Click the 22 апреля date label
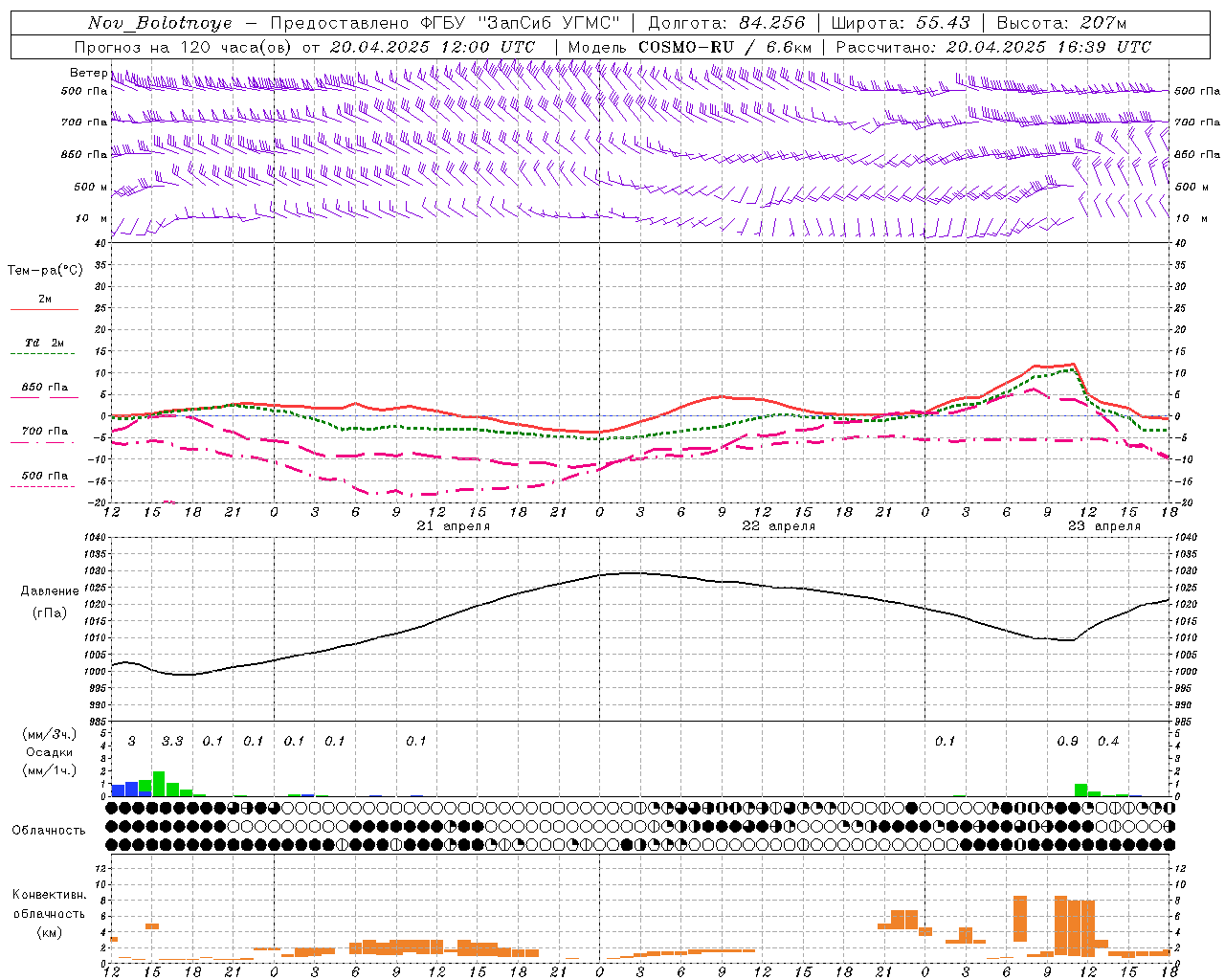Viewport: 1225px width, 980px height. pyautogui.click(x=779, y=526)
